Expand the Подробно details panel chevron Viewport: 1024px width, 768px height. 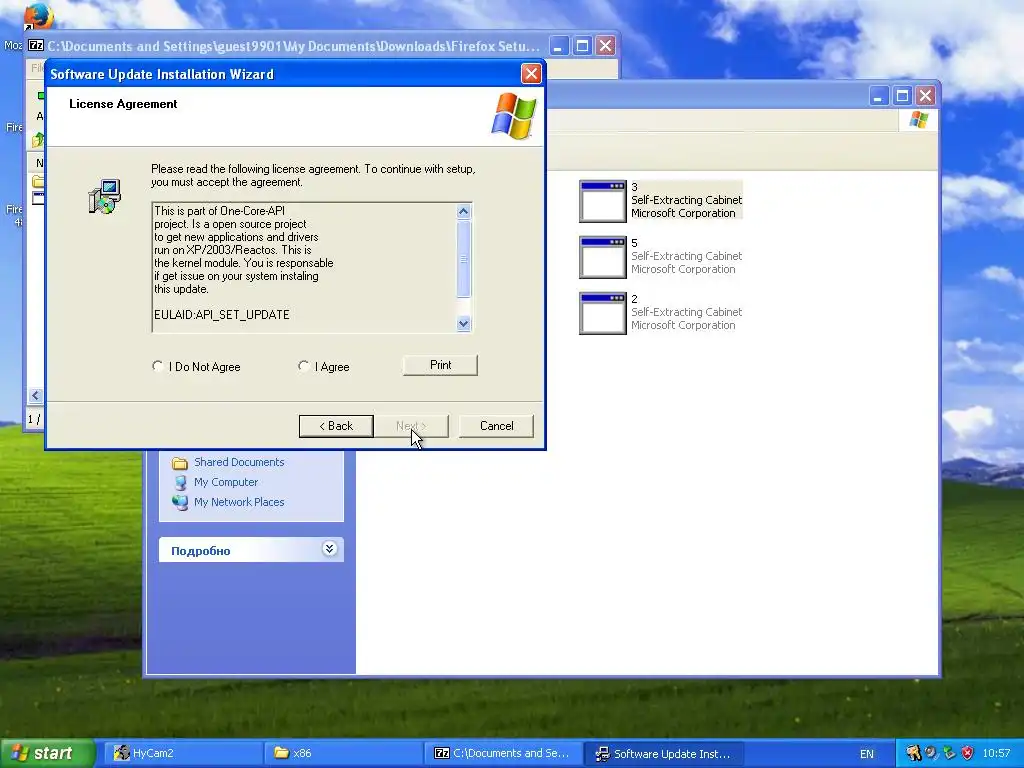[x=330, y=549]
